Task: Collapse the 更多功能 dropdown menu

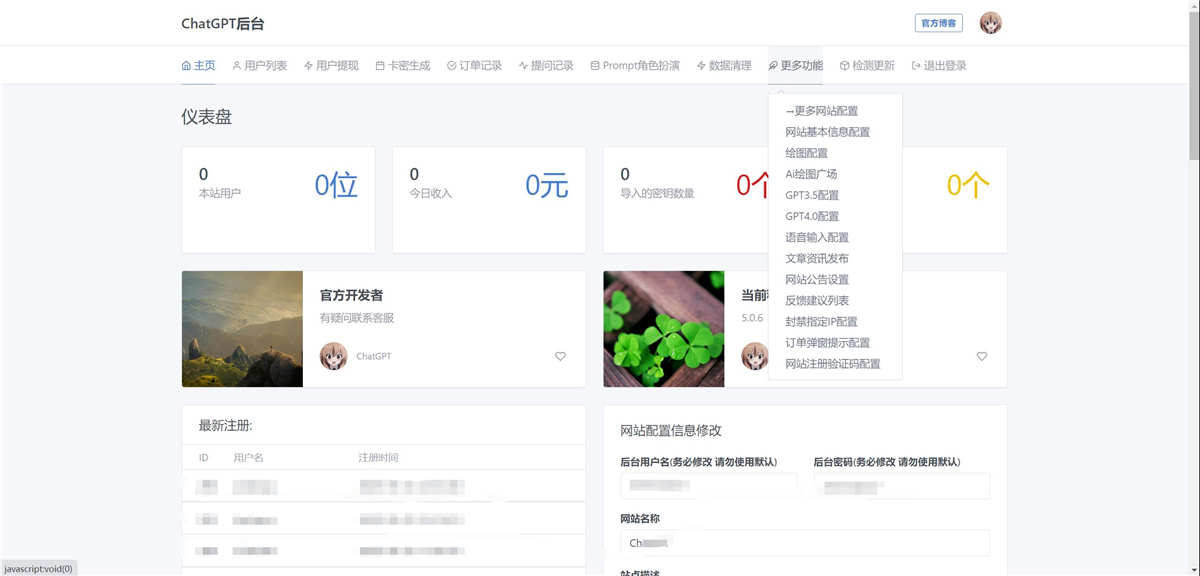Action: 796,66
